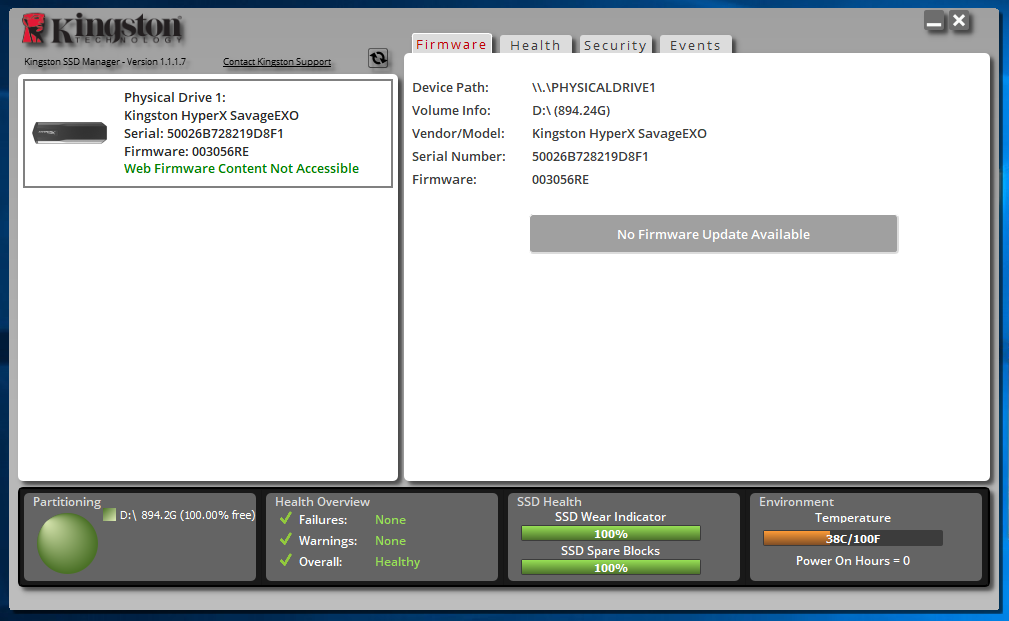Click the Warnings 'None' status value
The height and width of the screenshot is (621, 1009).
pos(390,541)
